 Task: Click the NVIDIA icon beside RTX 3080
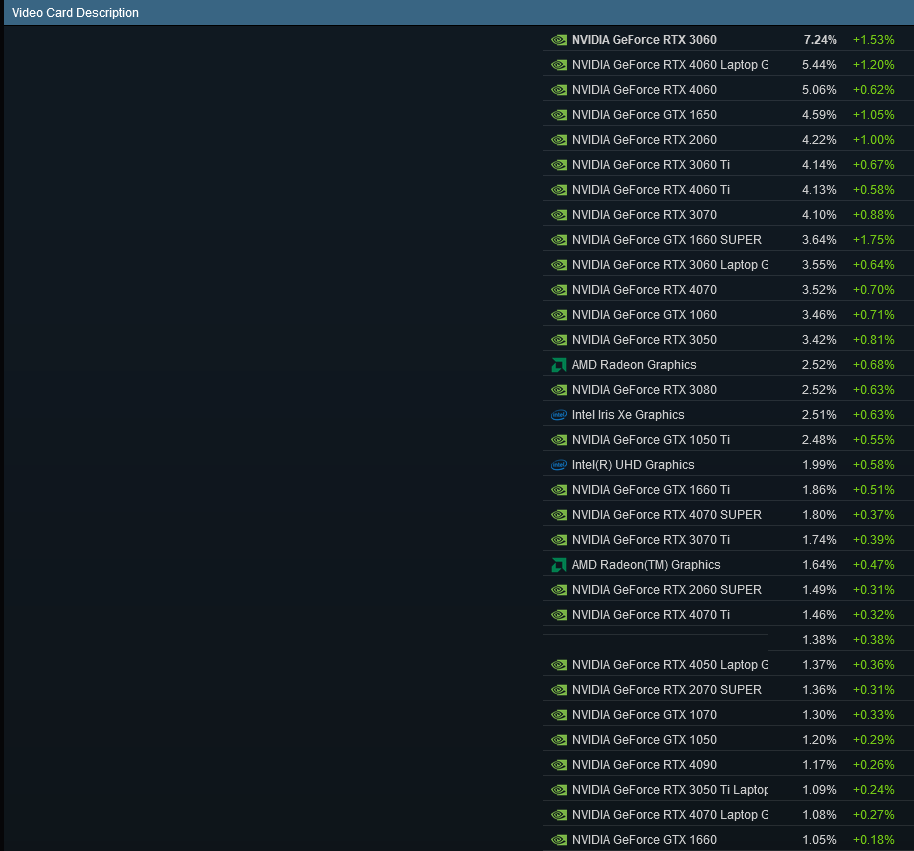(x=558, y=390)
